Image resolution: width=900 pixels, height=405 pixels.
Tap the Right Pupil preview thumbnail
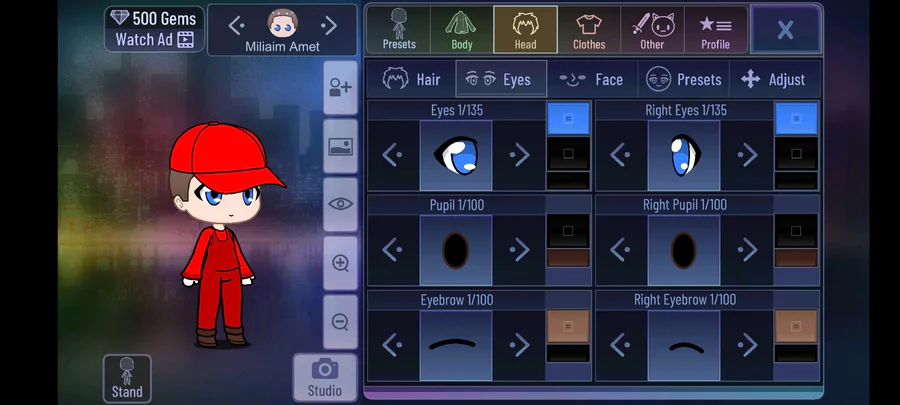684,250
